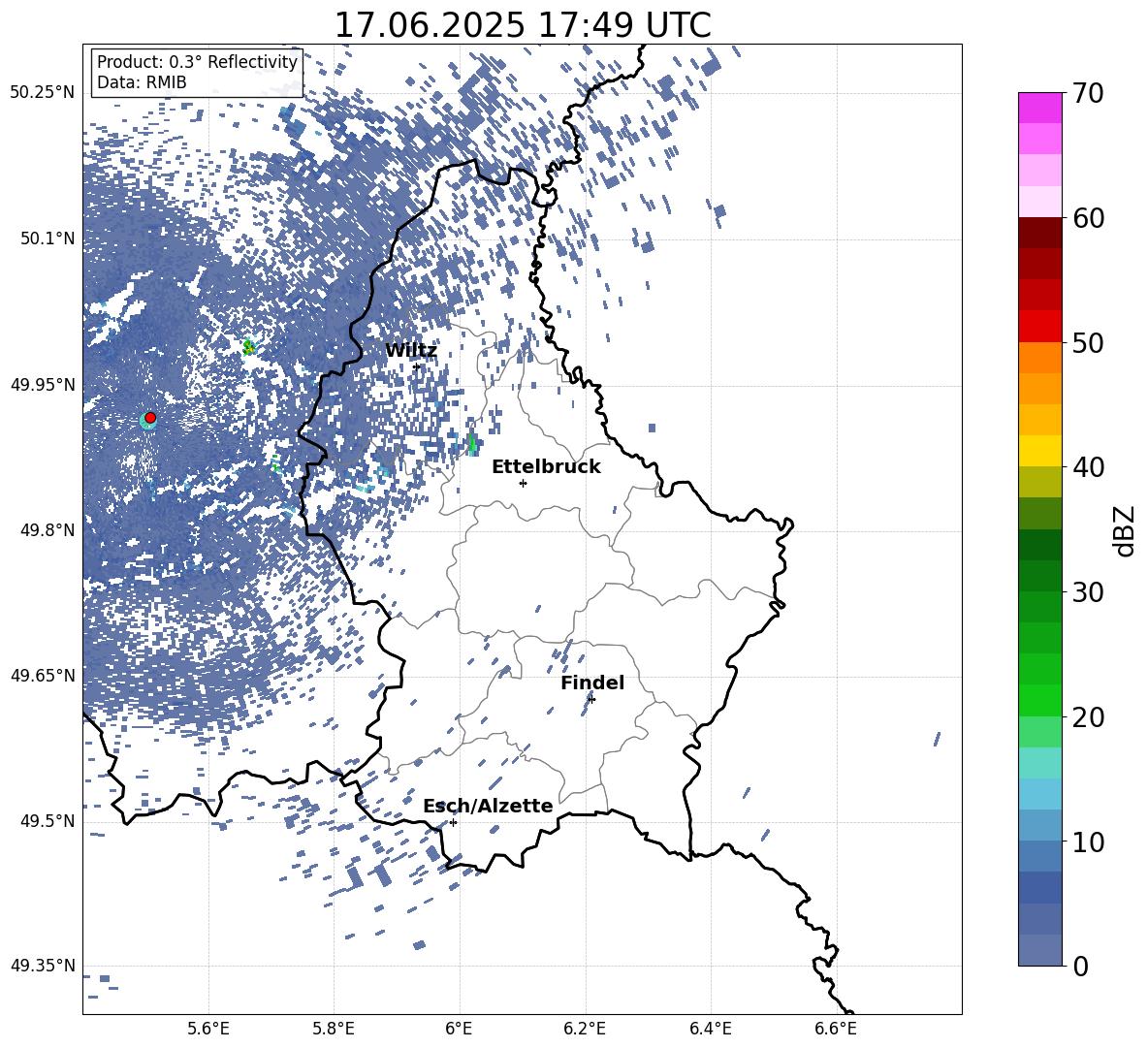This screenshot has width=1148, height=1048.
Task: Click the 49.95°N latitude label
Action: pyautogui.click(x=43, y=385)
